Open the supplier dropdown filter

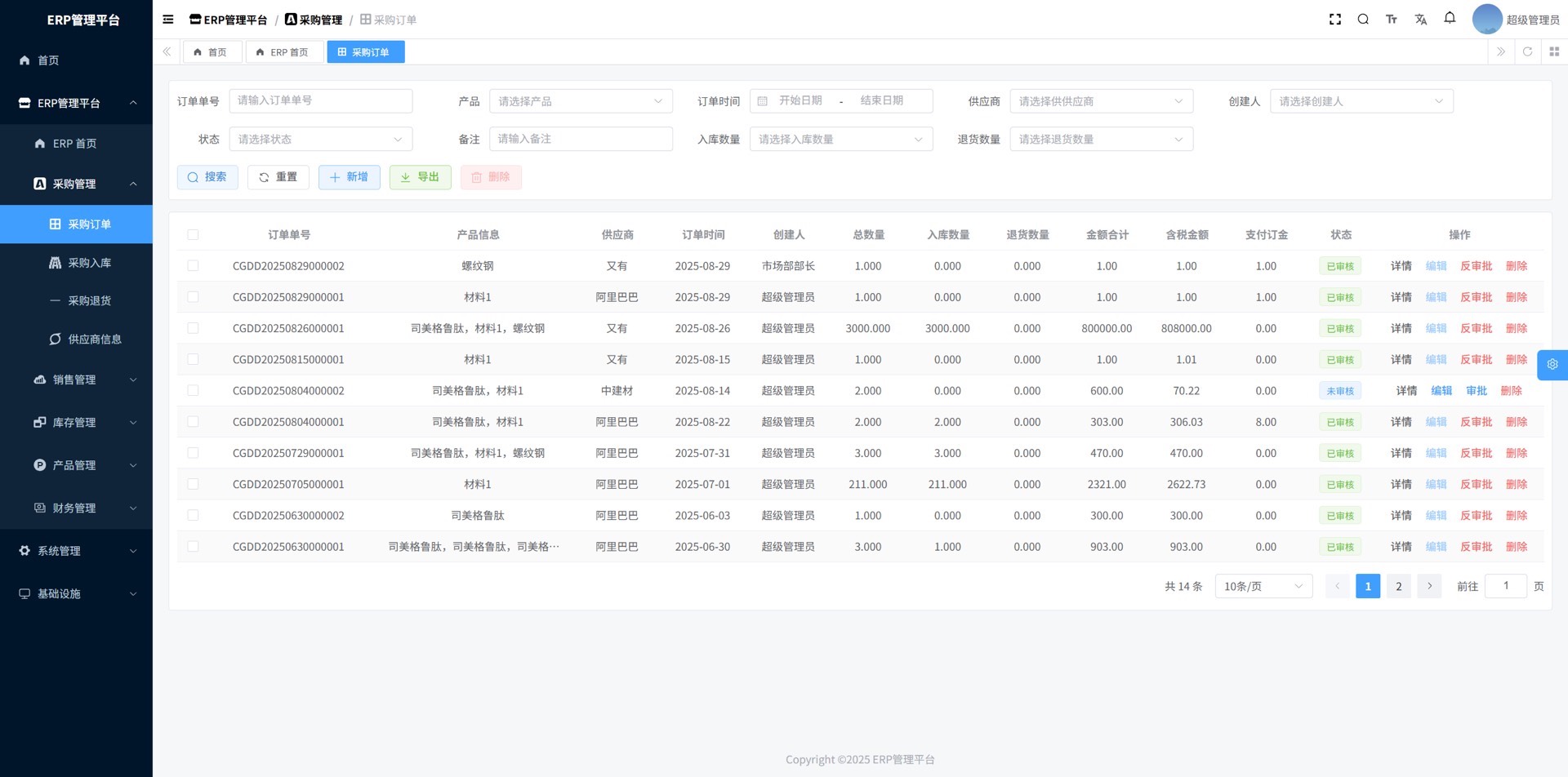1101,101
